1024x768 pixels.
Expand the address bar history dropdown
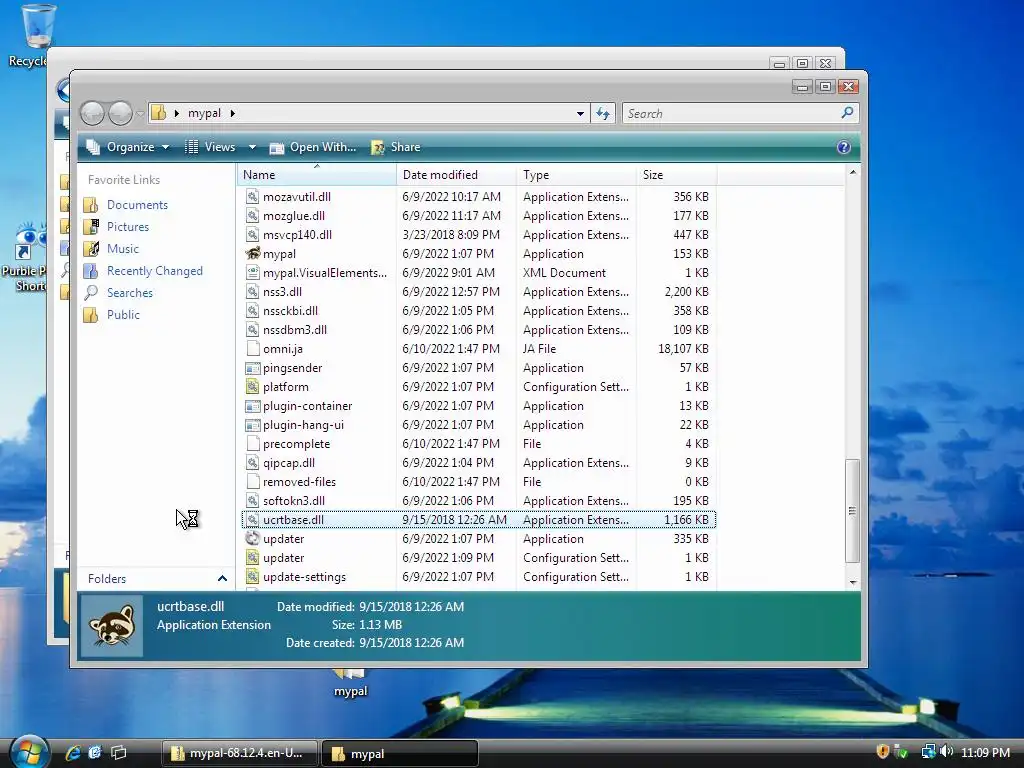click(x=580, y=114)
